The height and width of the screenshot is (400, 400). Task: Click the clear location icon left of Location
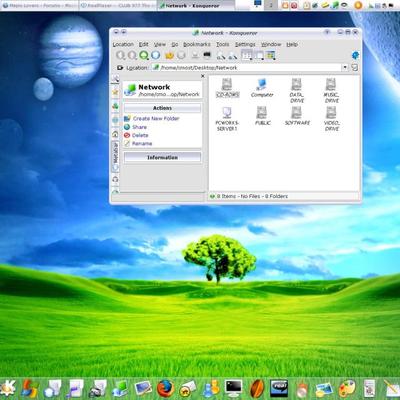tap(120, 68)
